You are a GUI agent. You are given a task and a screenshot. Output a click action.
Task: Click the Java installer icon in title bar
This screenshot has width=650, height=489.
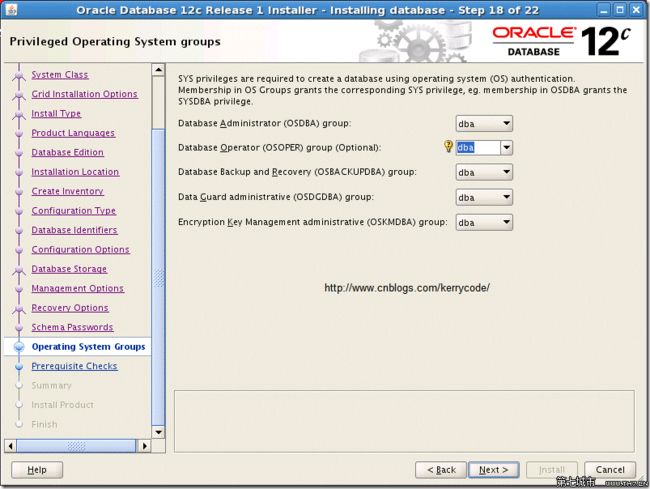pyautogui.click(x=12, y=10)
